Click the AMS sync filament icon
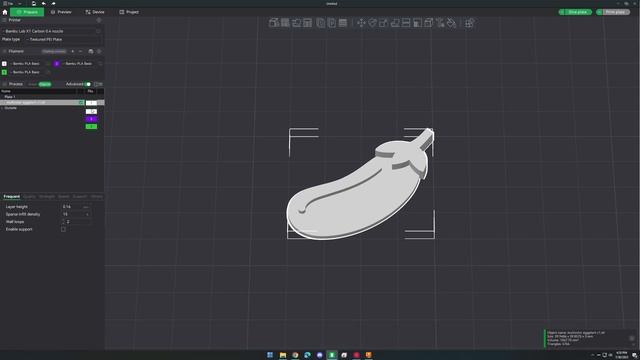 (x=91, y=51)
